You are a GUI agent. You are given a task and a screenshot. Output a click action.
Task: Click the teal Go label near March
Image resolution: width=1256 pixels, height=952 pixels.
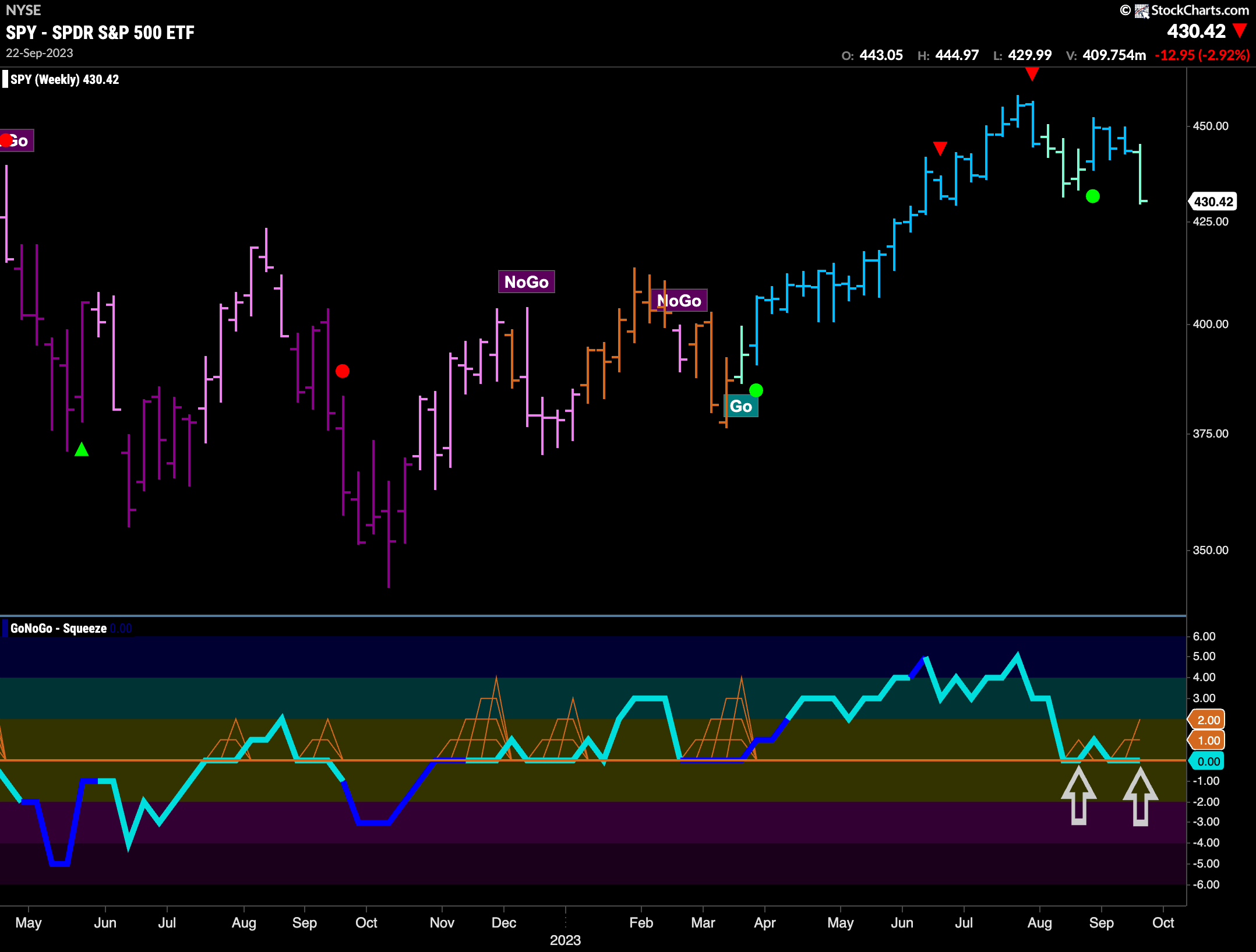click(x=741, y=406)
